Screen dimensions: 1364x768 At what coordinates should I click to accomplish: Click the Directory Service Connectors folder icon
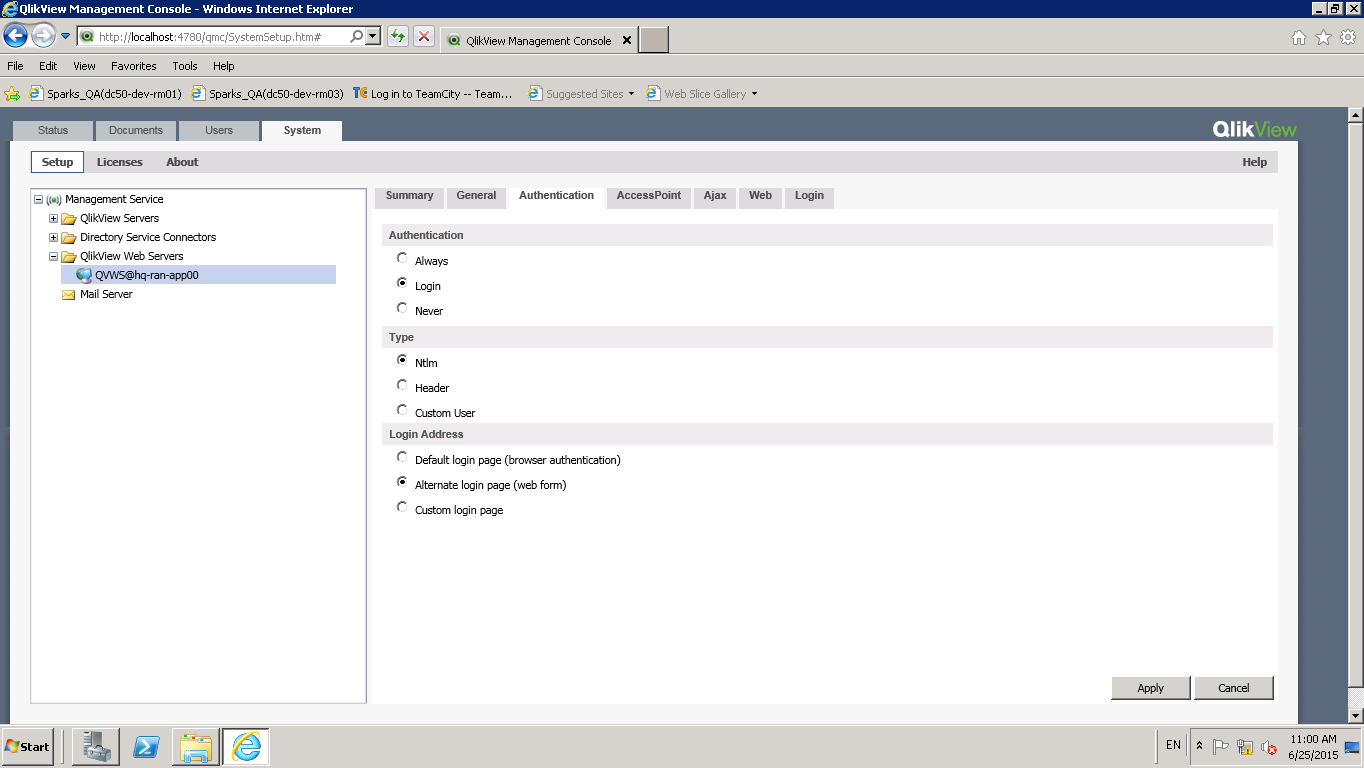click(x=69, y=238)
